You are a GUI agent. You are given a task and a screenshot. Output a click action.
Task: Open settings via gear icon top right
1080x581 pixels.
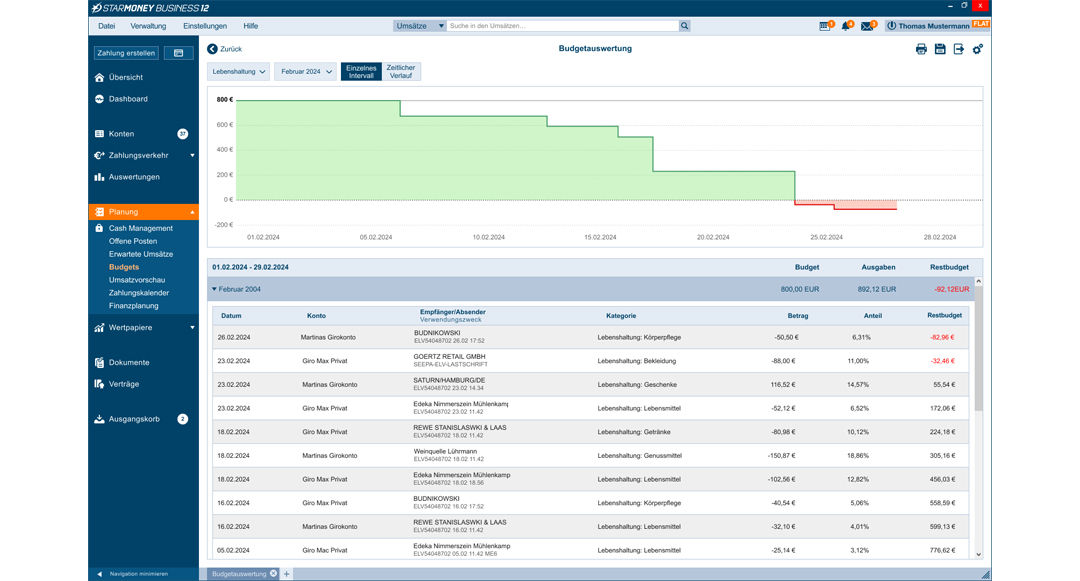[x=977, y=49]
